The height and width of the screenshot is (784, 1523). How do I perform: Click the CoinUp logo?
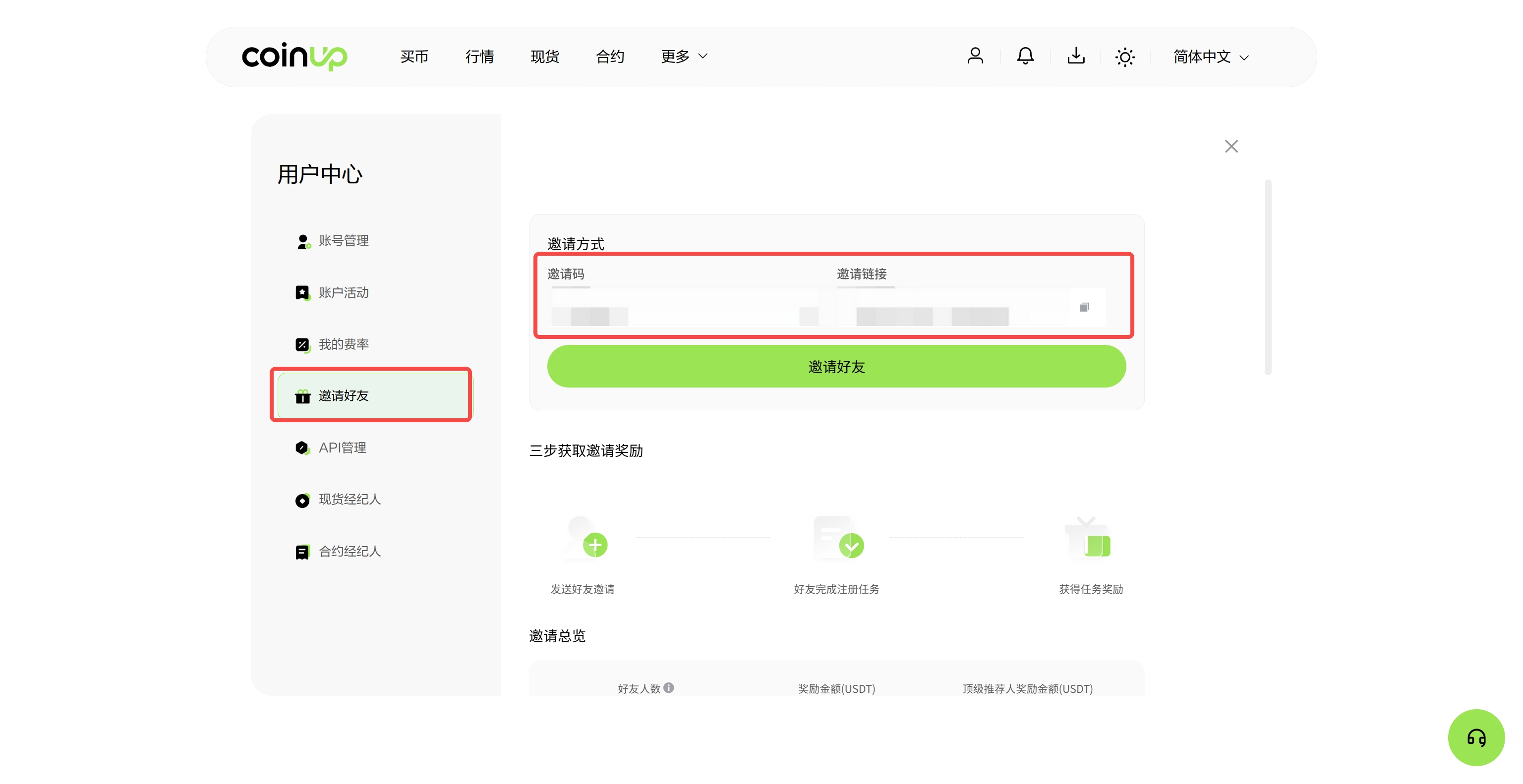294,56
